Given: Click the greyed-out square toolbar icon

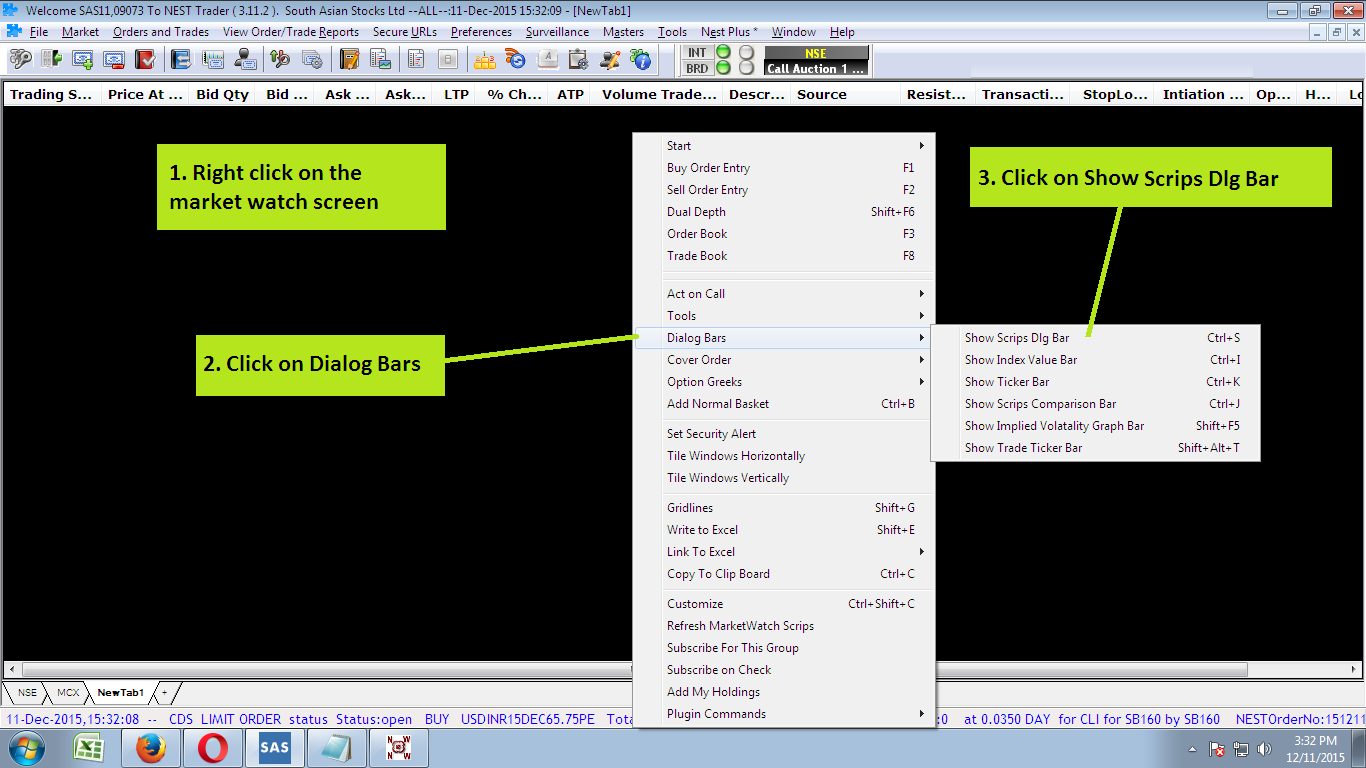Looking at the screenshot, I should pyautogui.click(x=447, y=60).
